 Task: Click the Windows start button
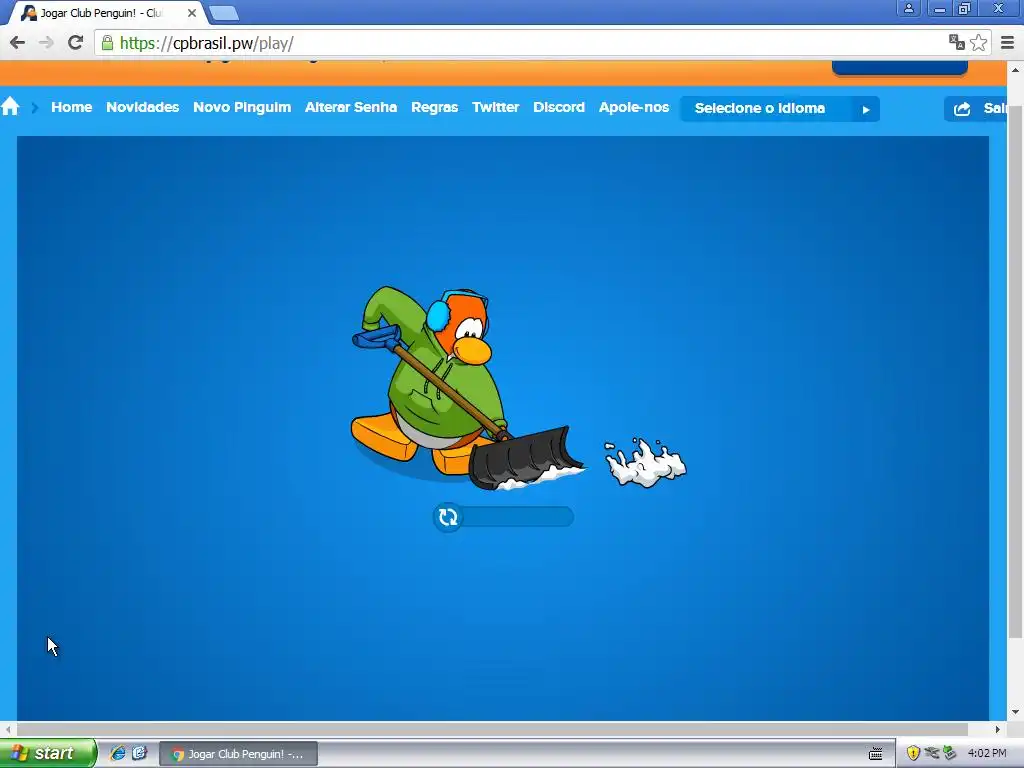[48, 753]
